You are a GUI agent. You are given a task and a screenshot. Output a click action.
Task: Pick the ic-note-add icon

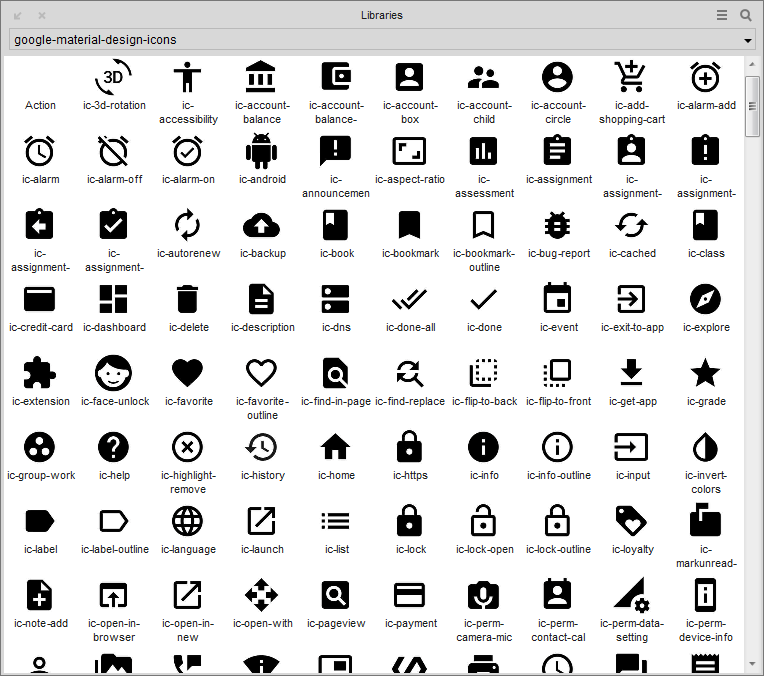tap(39, 595)
